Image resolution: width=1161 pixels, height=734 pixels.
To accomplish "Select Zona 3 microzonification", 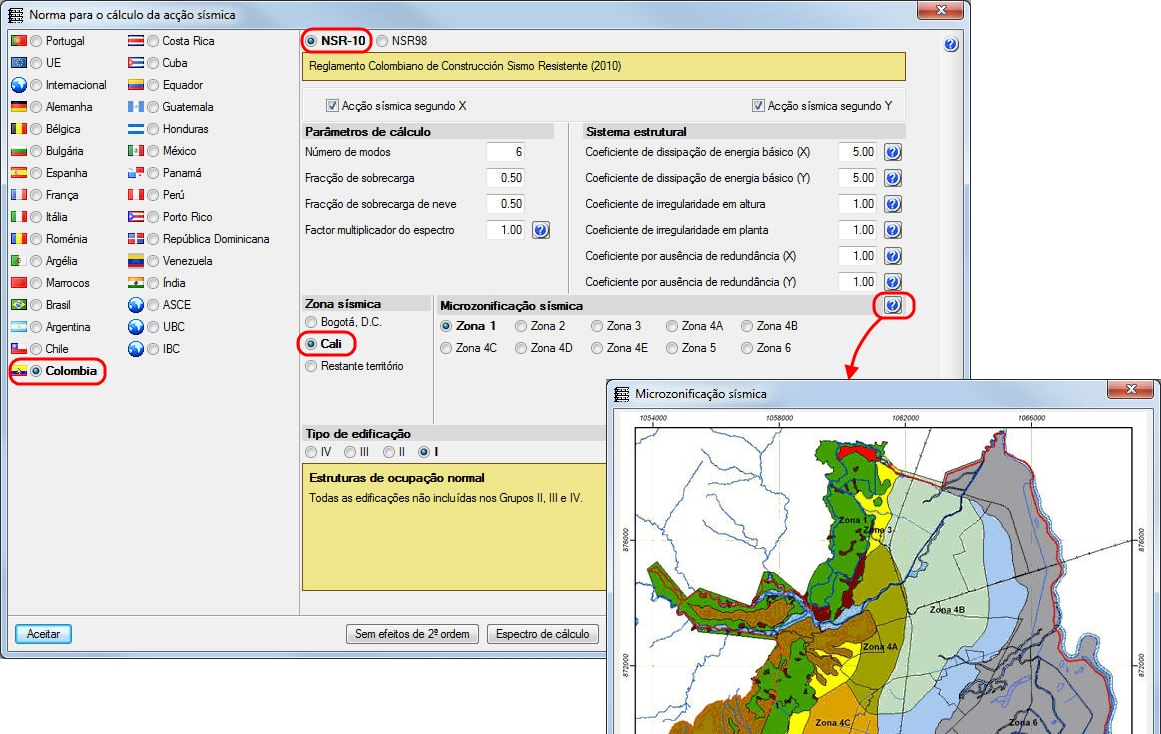I will 597,326.
